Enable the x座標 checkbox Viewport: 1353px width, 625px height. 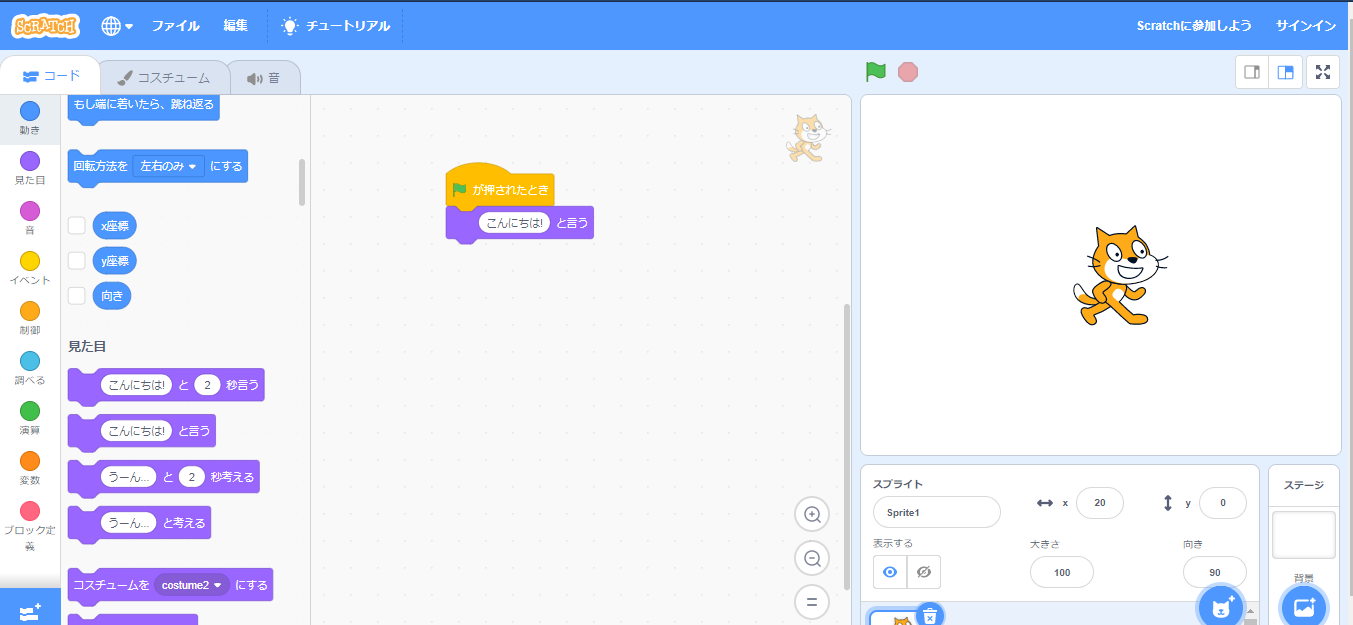[x=76, y=225]
